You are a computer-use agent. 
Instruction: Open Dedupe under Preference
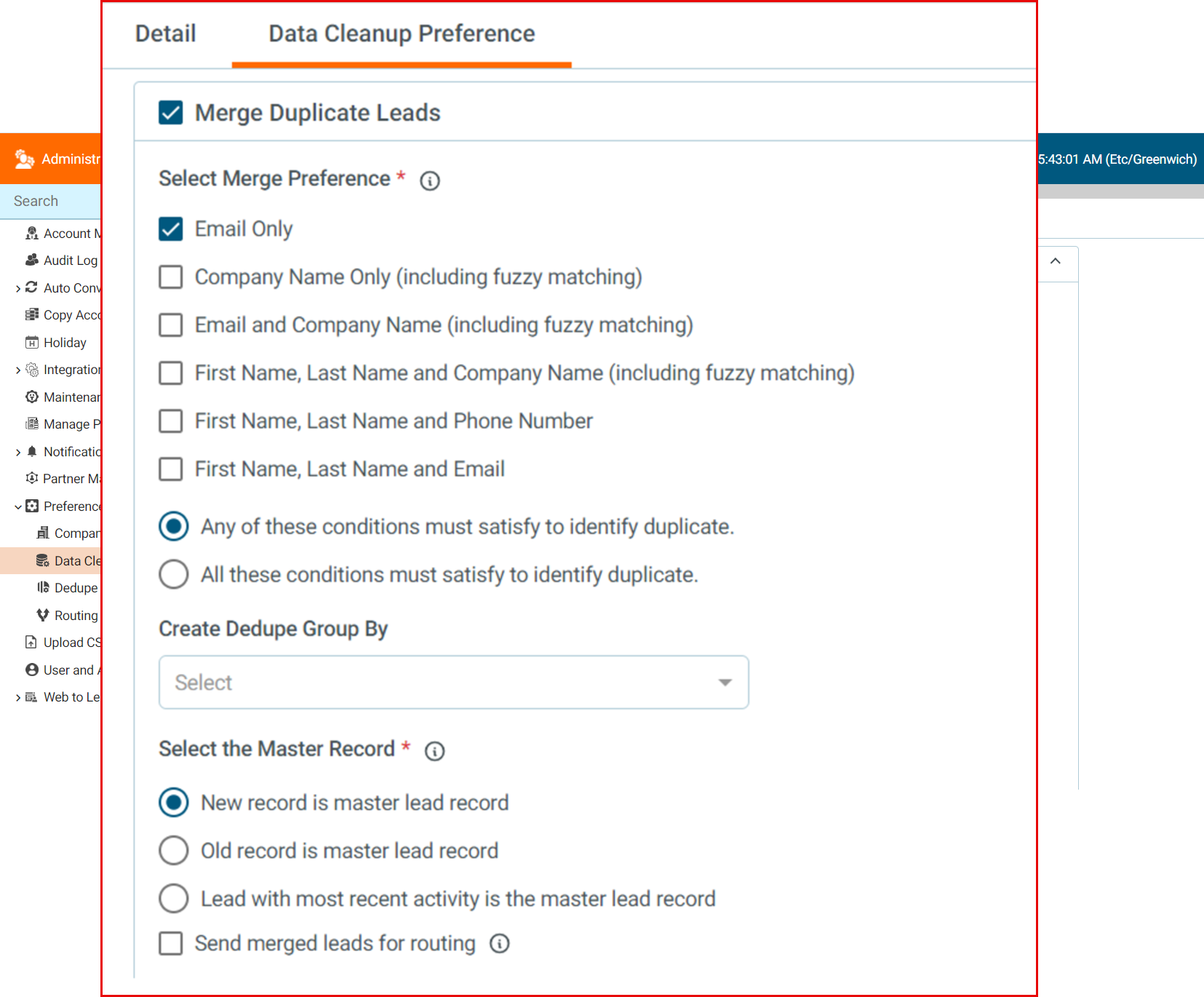tap(76, 588)
